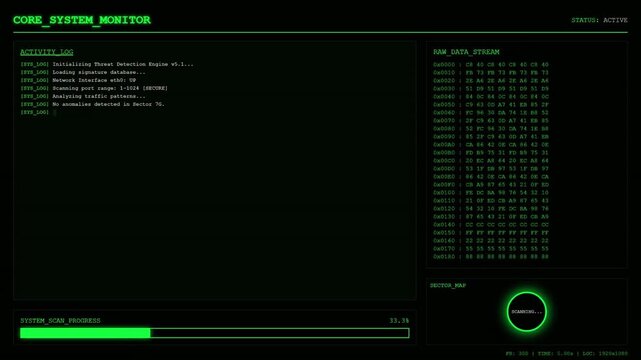Screen dimensions: 641x360
Task: Select hex row 0x0080
Action: (491, 129)
